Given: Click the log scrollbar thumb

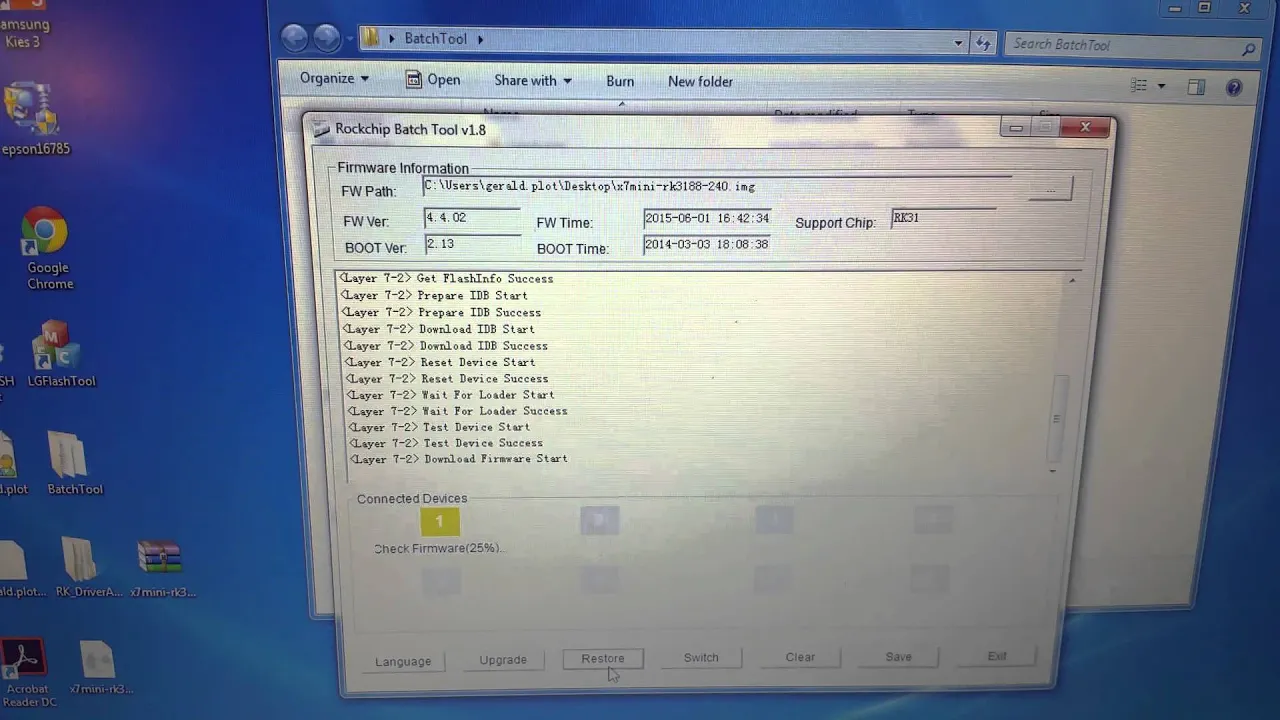Looking at the screenshot, I should click(x=1059, y=418).
